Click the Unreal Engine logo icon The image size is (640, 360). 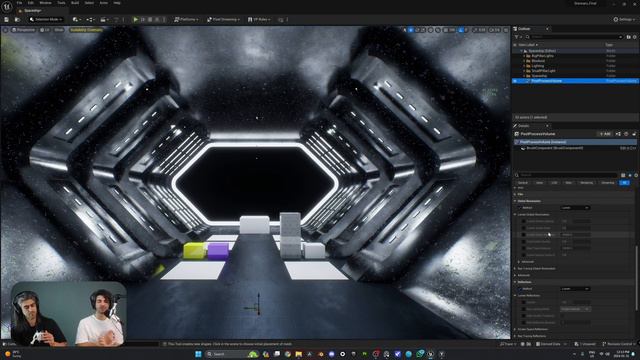click(x=7, y=7)
